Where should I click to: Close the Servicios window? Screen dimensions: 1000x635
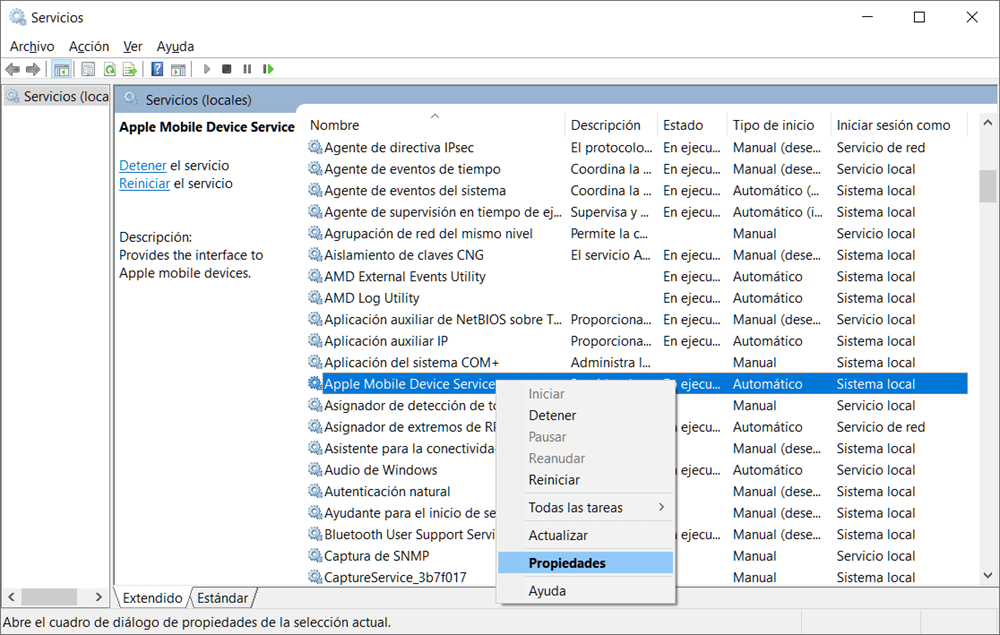(972, 17)
